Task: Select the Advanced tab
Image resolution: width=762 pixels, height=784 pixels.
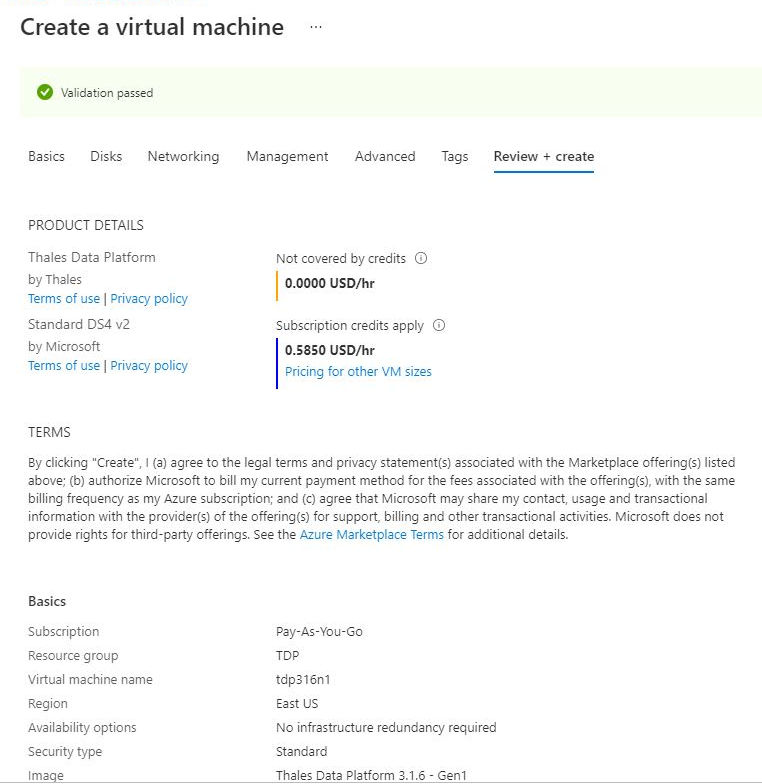Action: point(385,156)
